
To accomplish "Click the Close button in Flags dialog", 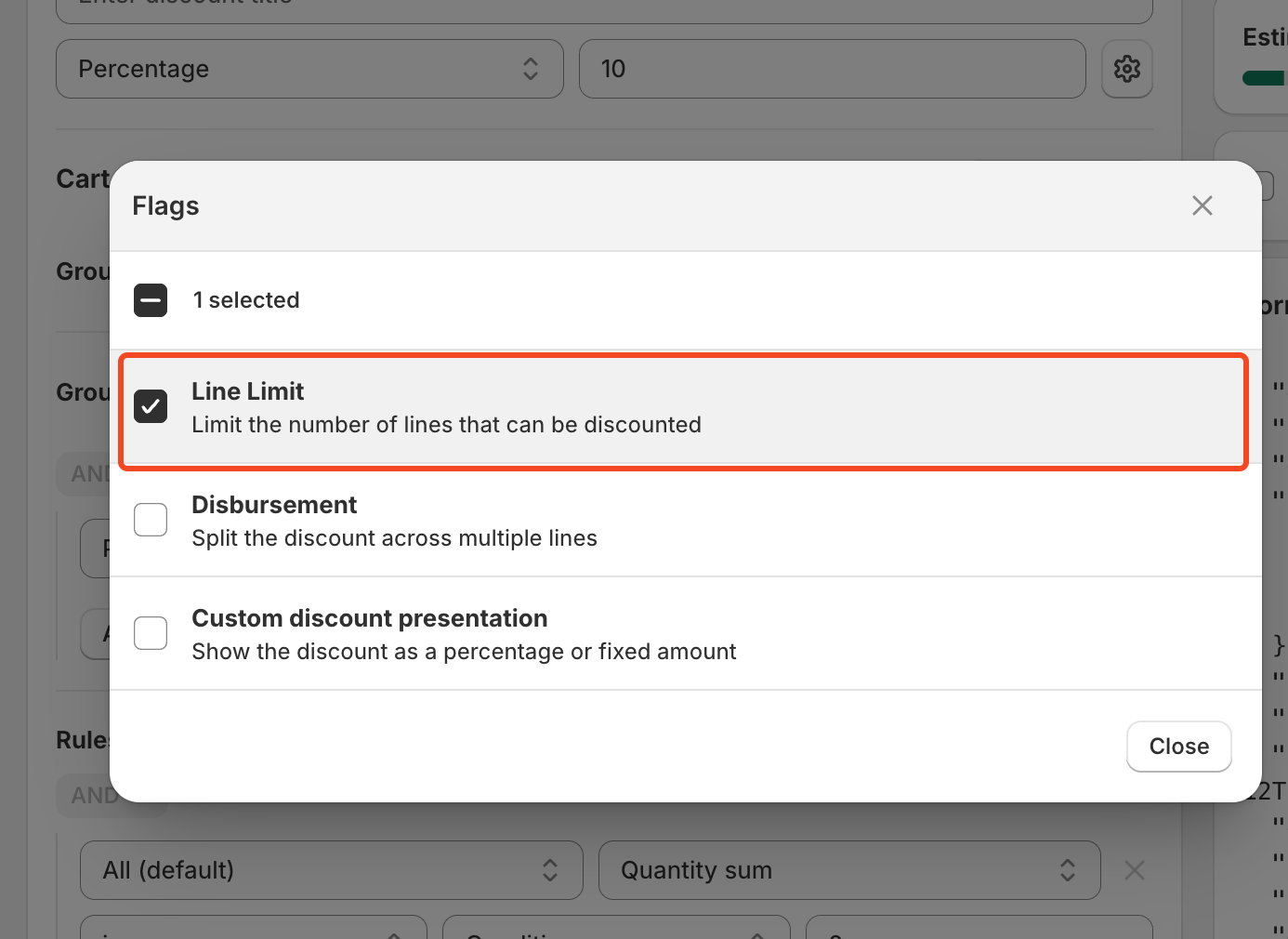I will (x=1178, y=747).
